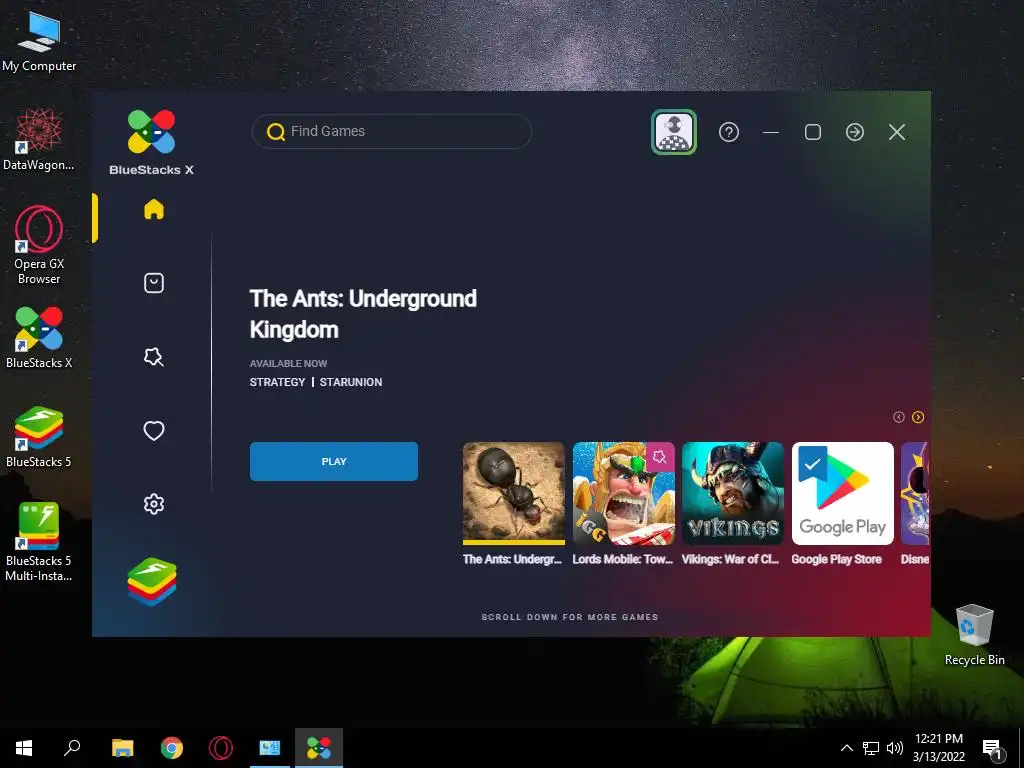Open the user profile avatar
Image resolution: width=1024 pixels, height=768 pixels.
click(x=674, y=132)
